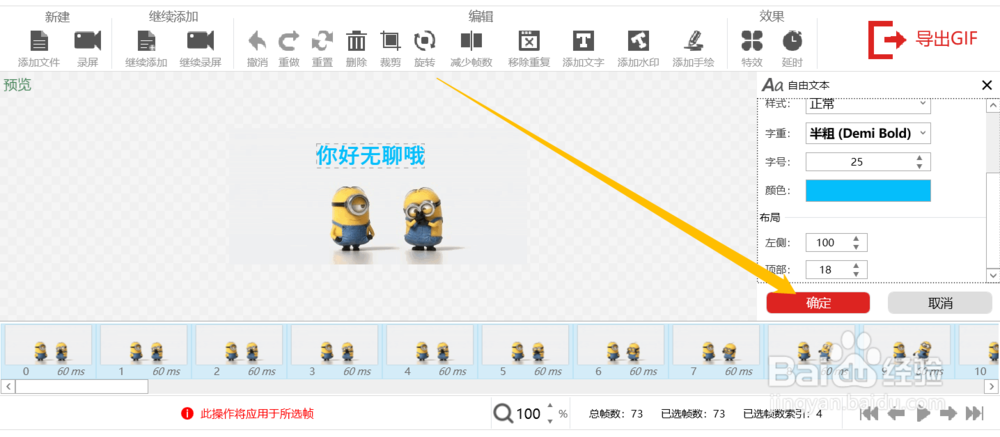
Task: Jump to the last frame
Action: [x=974, y=413]
